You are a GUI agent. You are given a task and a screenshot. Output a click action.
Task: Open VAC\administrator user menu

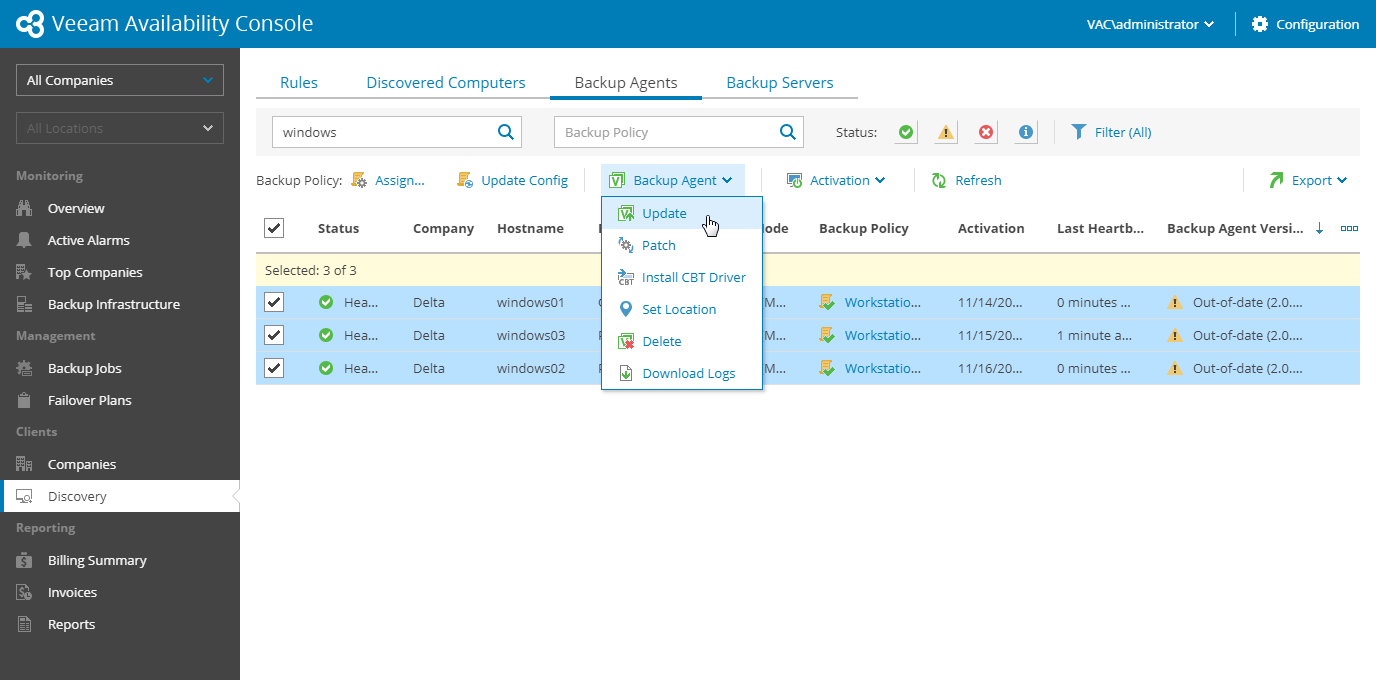coord(1151,24)
